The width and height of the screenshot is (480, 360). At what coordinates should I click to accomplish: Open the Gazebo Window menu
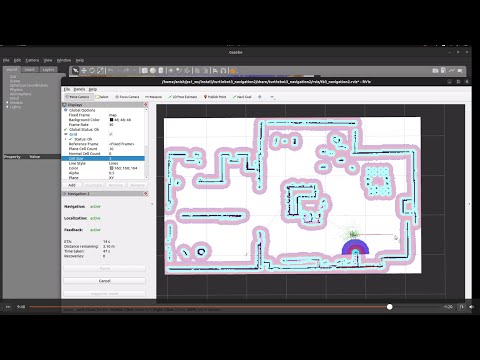point(64,60)
